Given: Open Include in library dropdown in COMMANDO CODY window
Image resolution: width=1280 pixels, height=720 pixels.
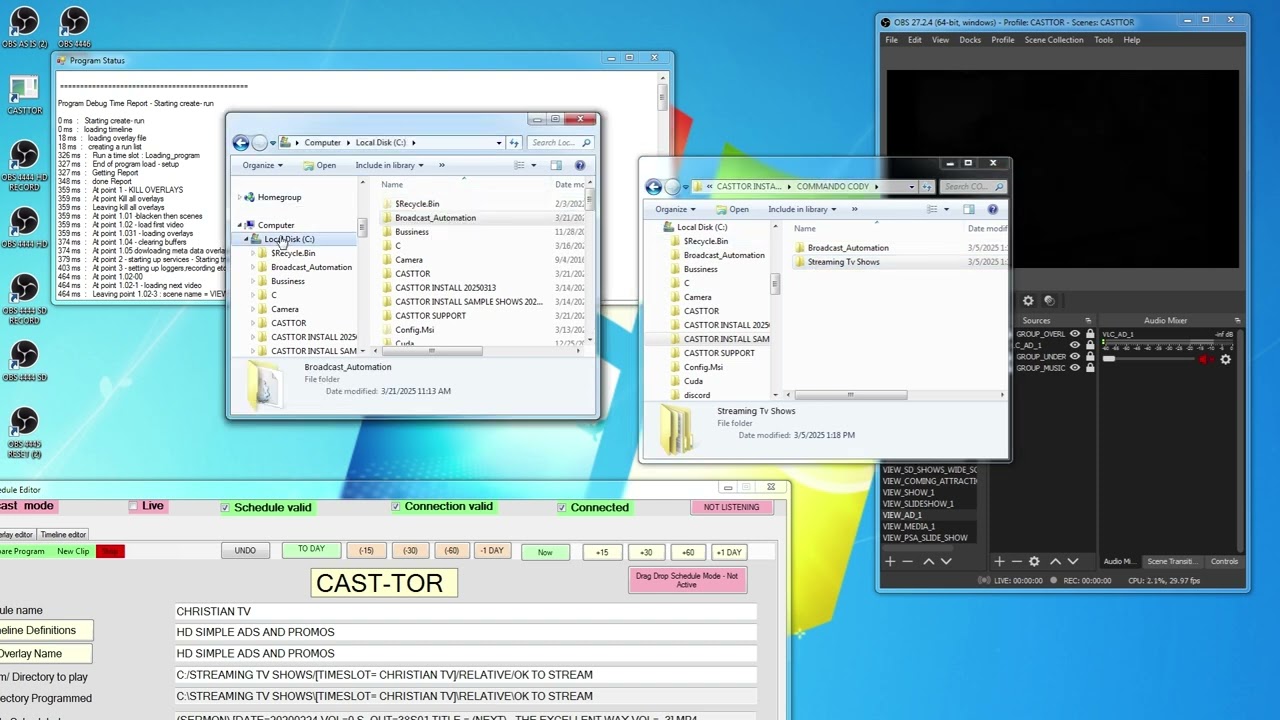Looking at the screenshot, I should [802, 209].
